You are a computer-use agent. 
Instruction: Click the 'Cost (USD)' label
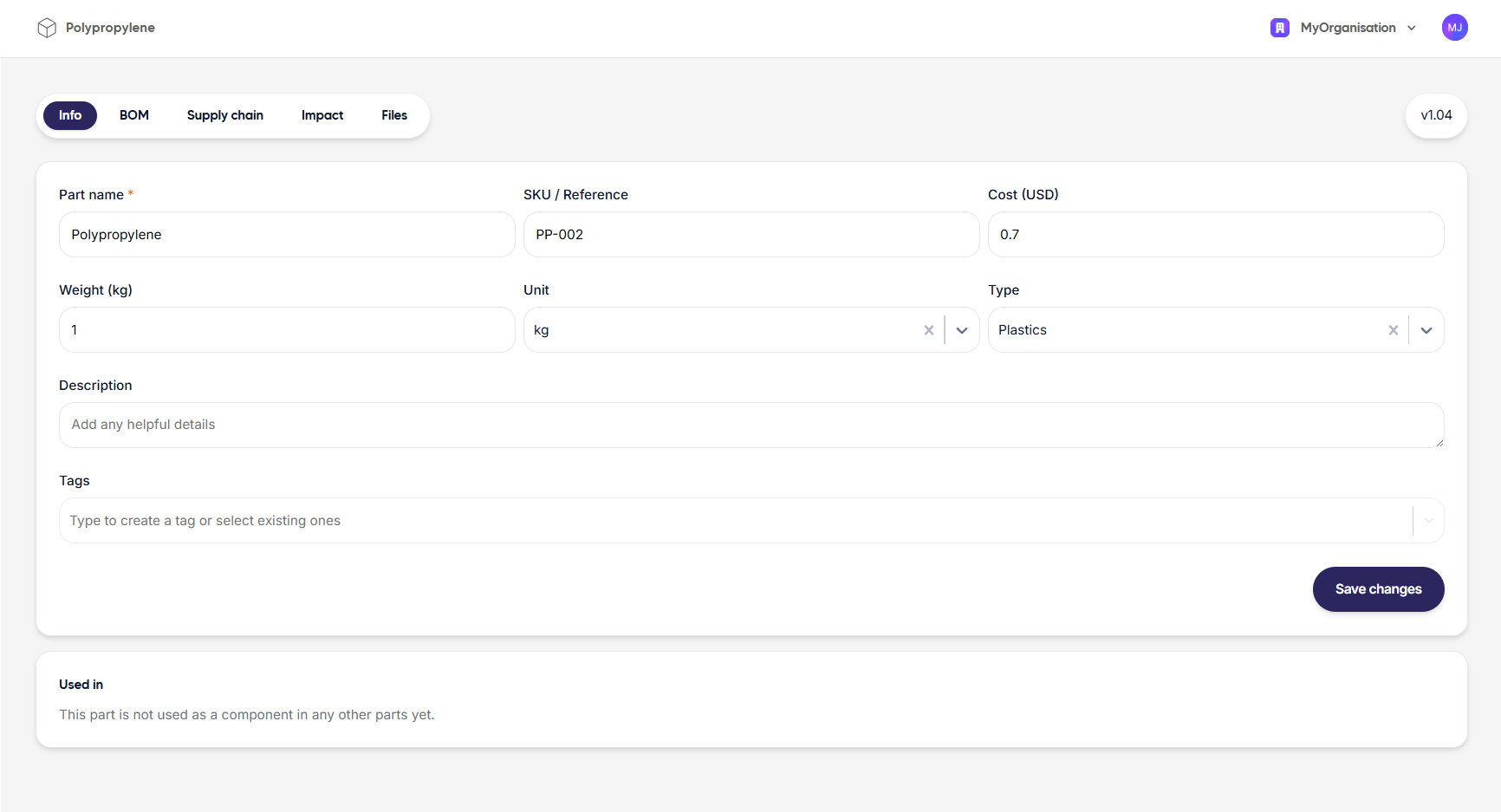click(1023, 195)
